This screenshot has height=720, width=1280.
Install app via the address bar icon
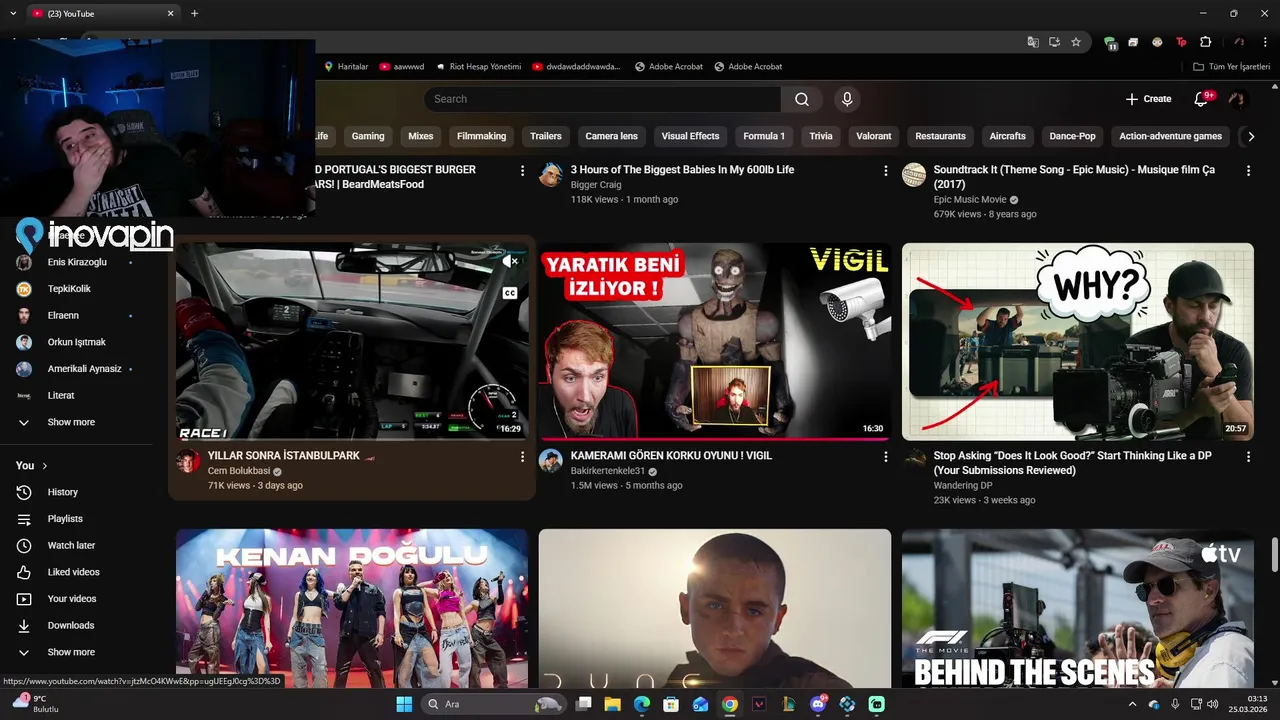click(1054, 42)
